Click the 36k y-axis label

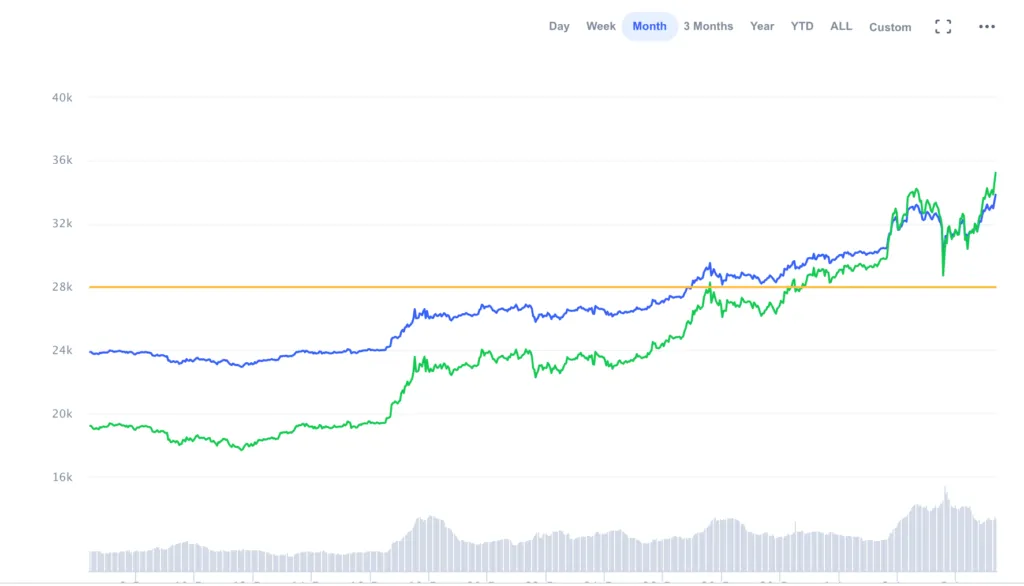(x=62, y=160)
